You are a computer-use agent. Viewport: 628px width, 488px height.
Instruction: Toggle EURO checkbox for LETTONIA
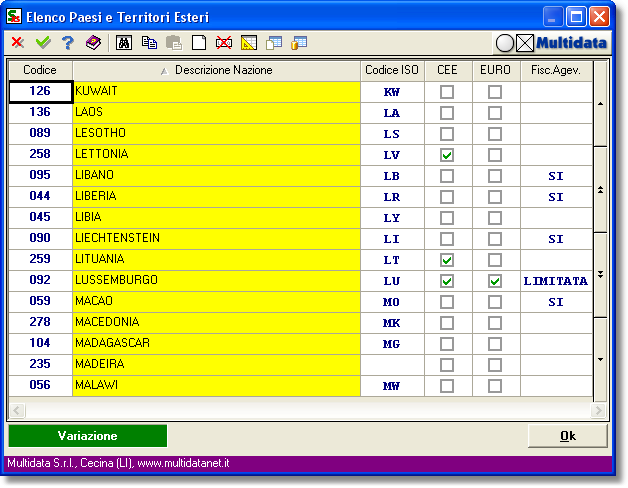[x=495, y=155]
